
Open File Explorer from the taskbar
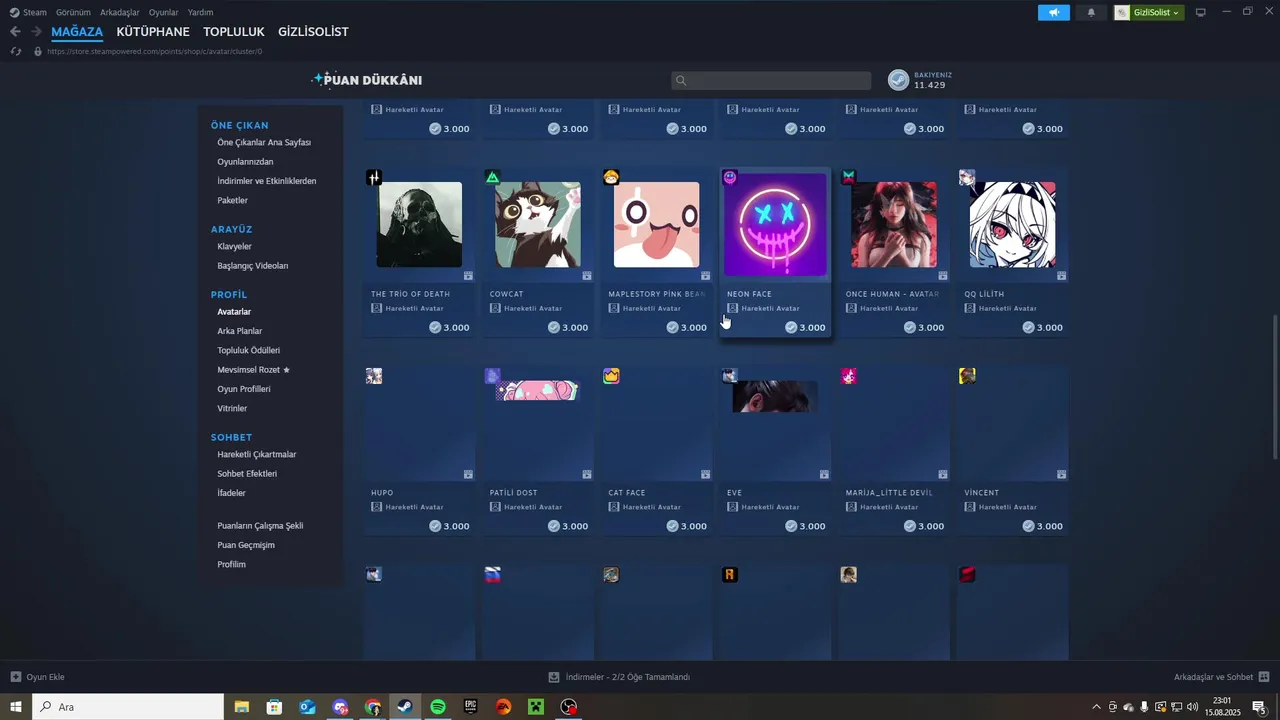tap(242, 707)
